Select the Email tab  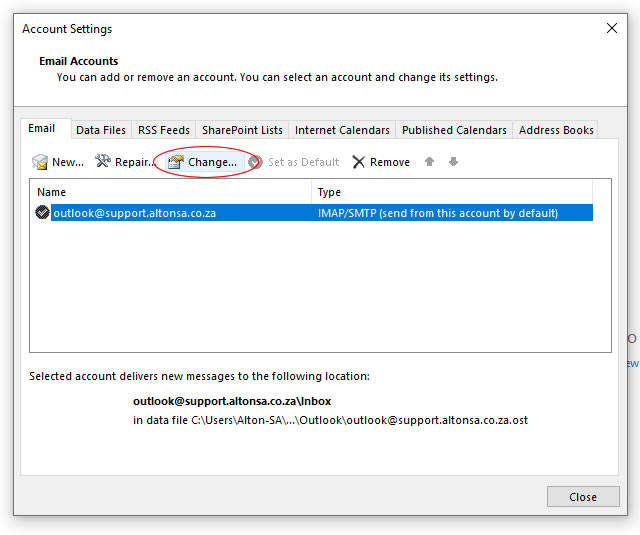tap(42, 129)
